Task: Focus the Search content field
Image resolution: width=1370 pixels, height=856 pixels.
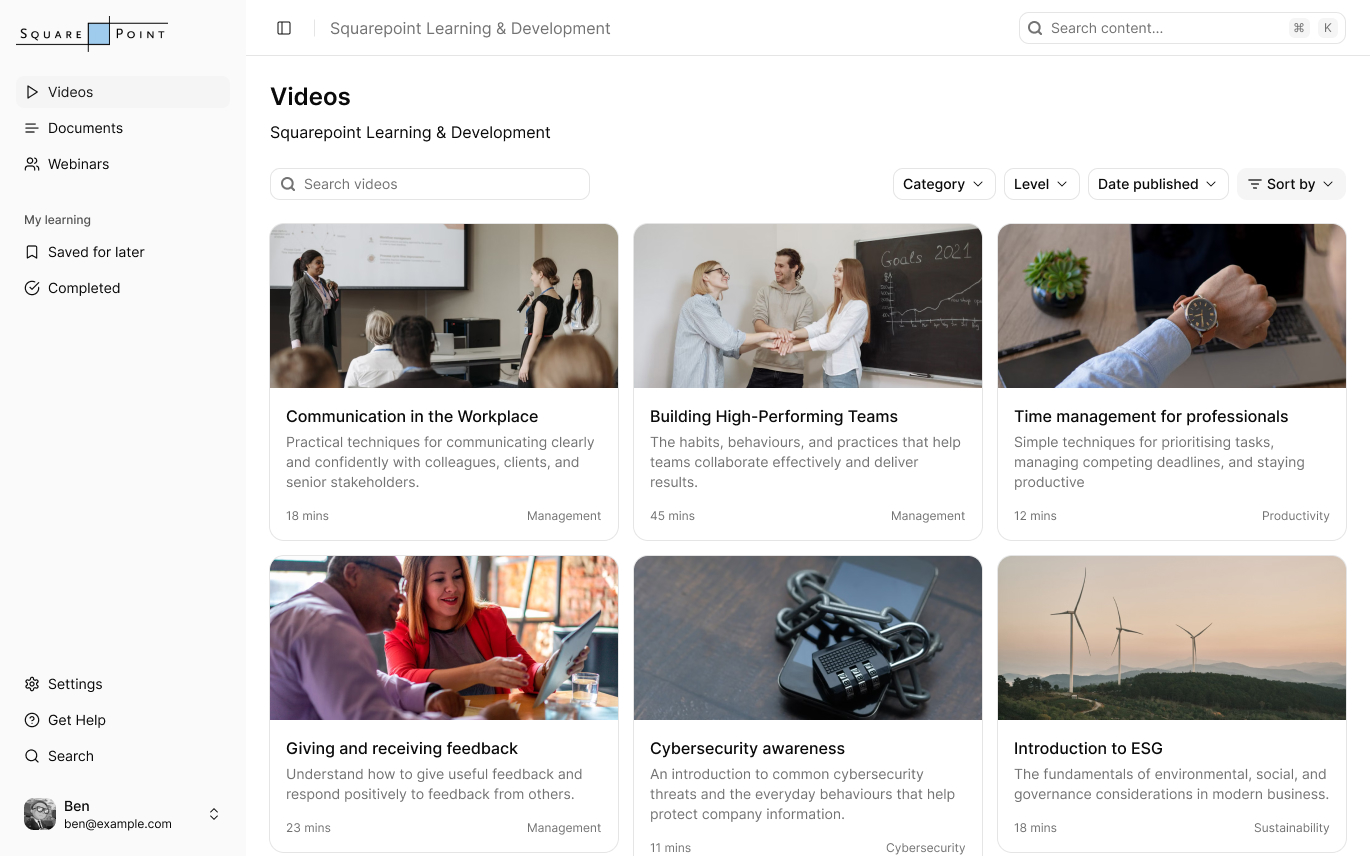Action: click(1182, 28)
